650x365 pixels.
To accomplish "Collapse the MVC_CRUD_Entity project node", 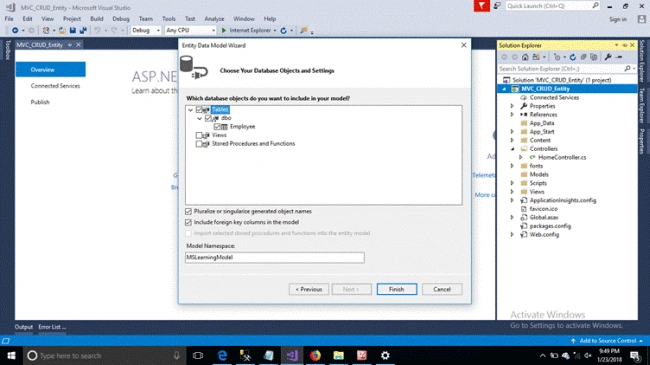I will (504, 89).
